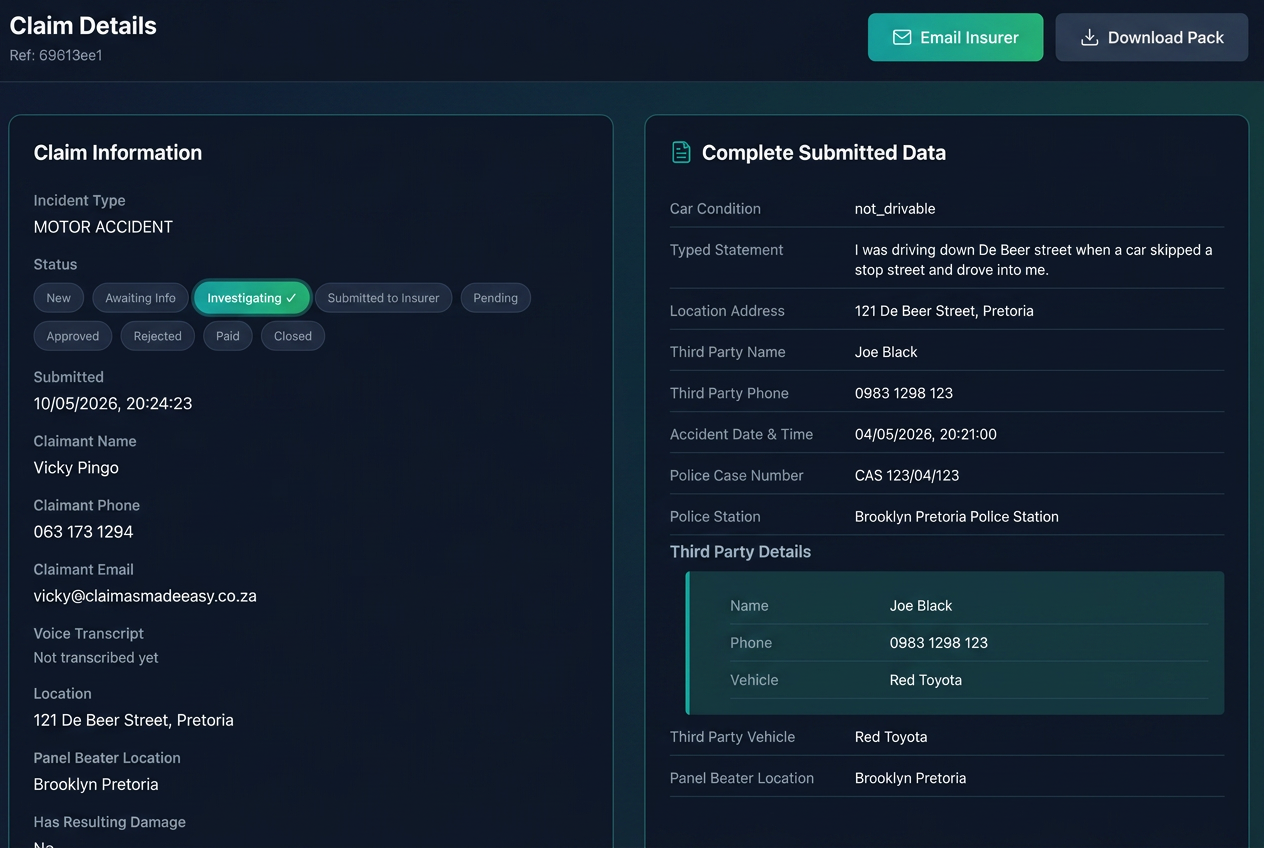Click the download arrow icon in Download Pack
The height and width of the screenshot is (848, 1264).
[1089, 38]
